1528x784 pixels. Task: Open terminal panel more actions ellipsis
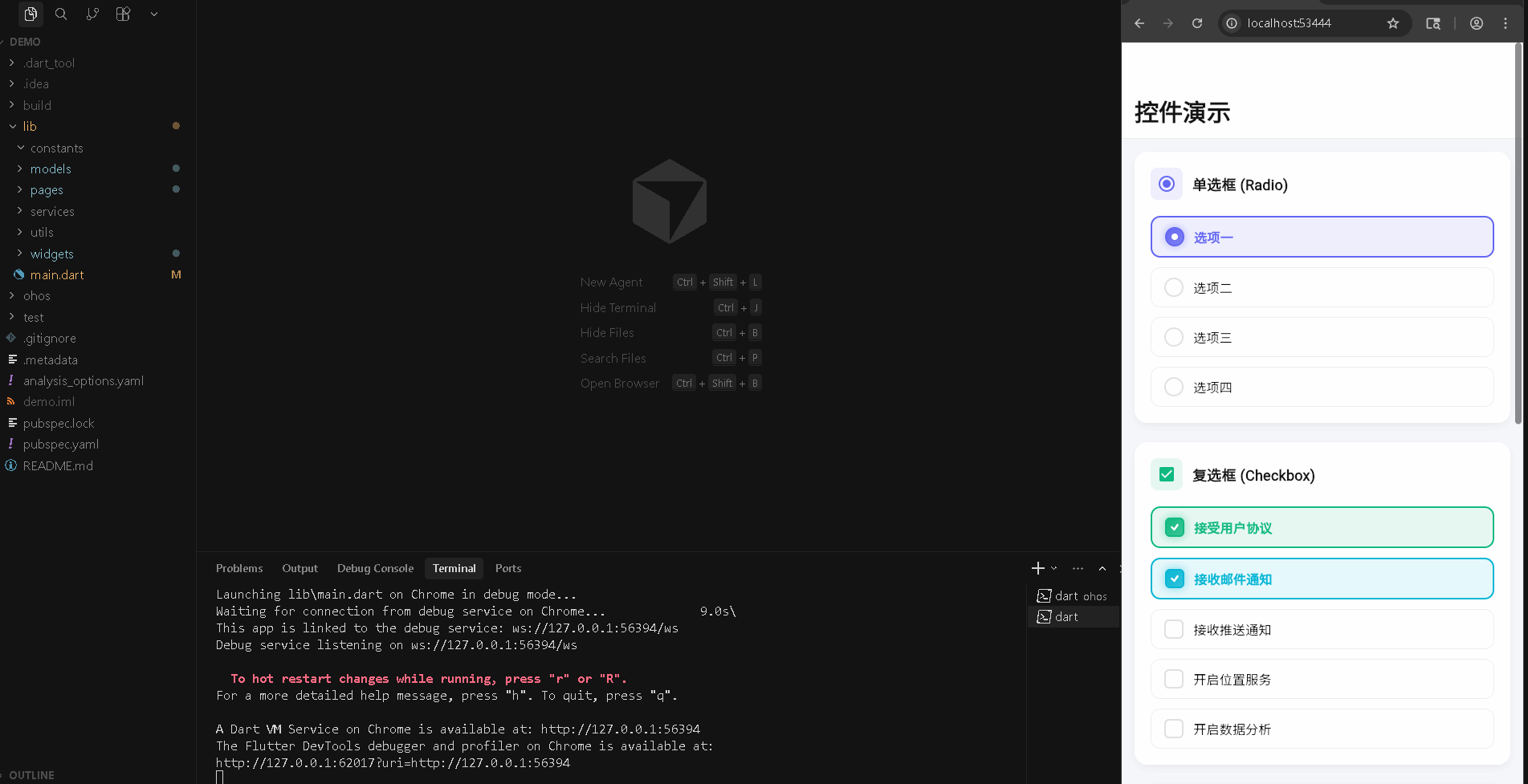click(x=1078, y=568)
